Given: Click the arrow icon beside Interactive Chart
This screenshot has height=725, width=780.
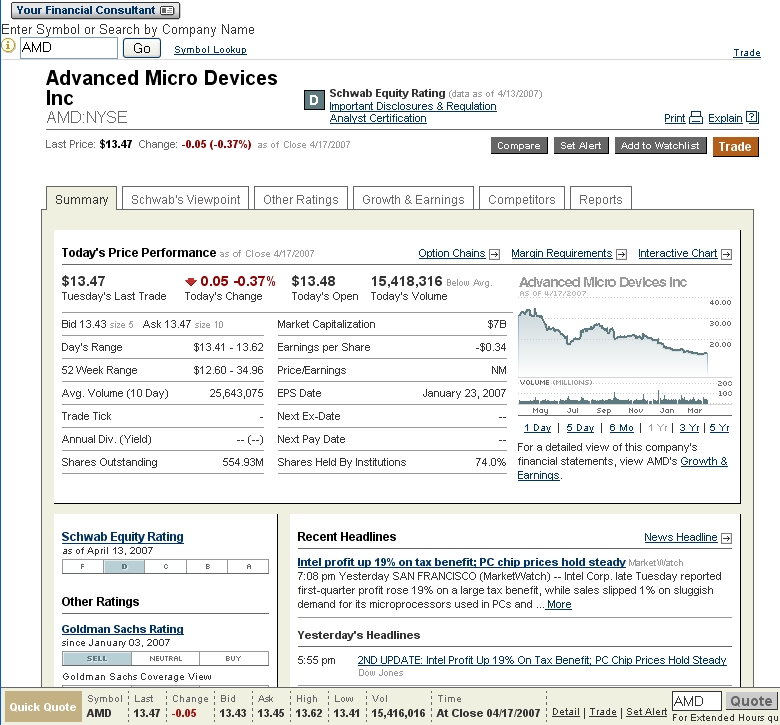Looking at the screenshot, I should (726, 254).
